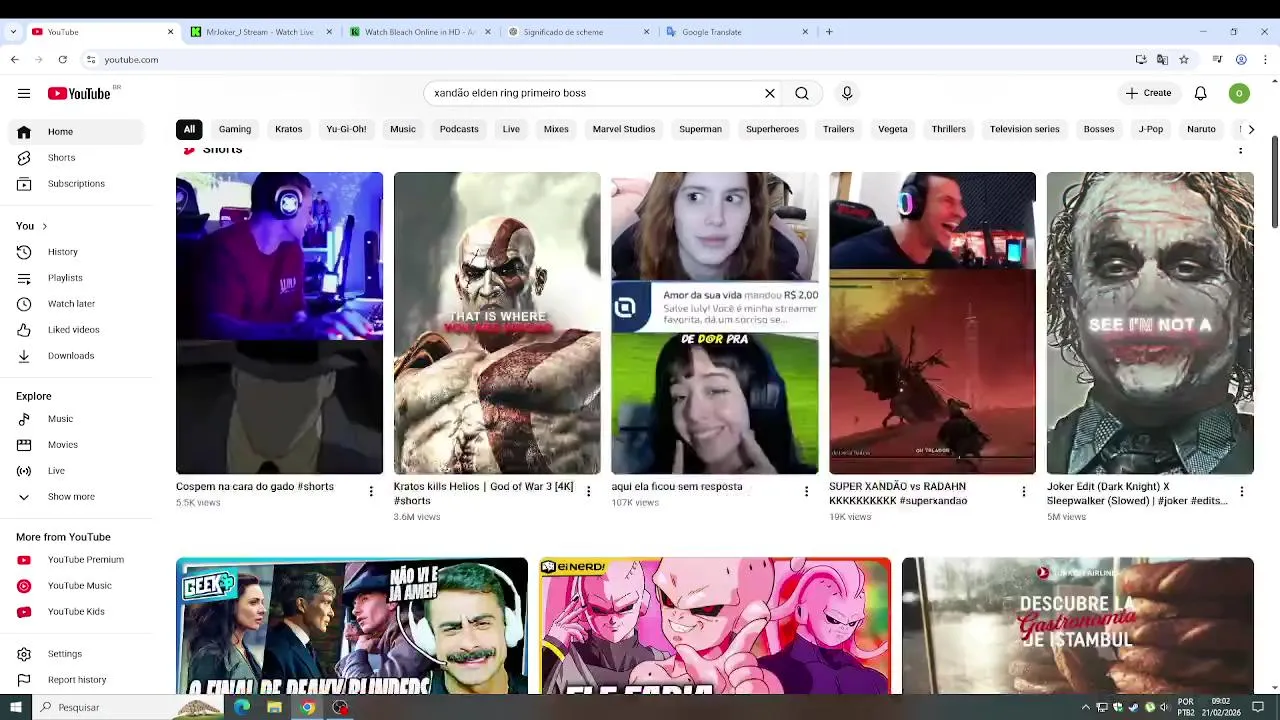Clear the search box with the X
Viewport: 1280px width, 720px height.
click(x=770, y=93)
